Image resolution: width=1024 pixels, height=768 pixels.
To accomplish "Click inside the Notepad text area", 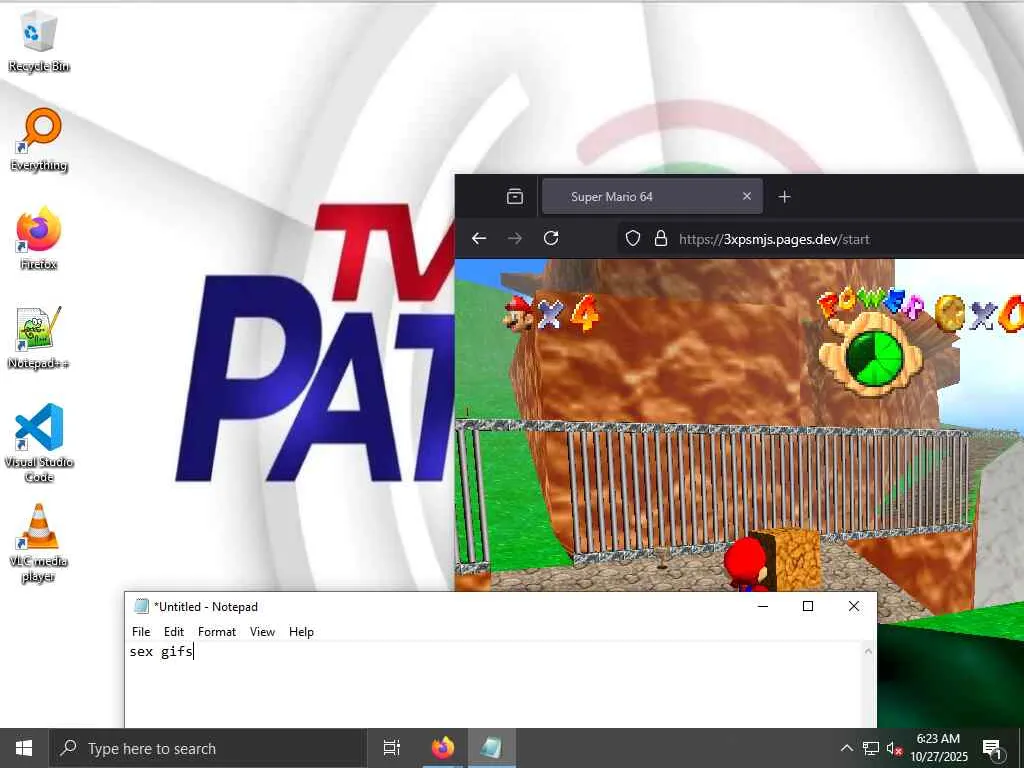I will [x=494, y=684].
